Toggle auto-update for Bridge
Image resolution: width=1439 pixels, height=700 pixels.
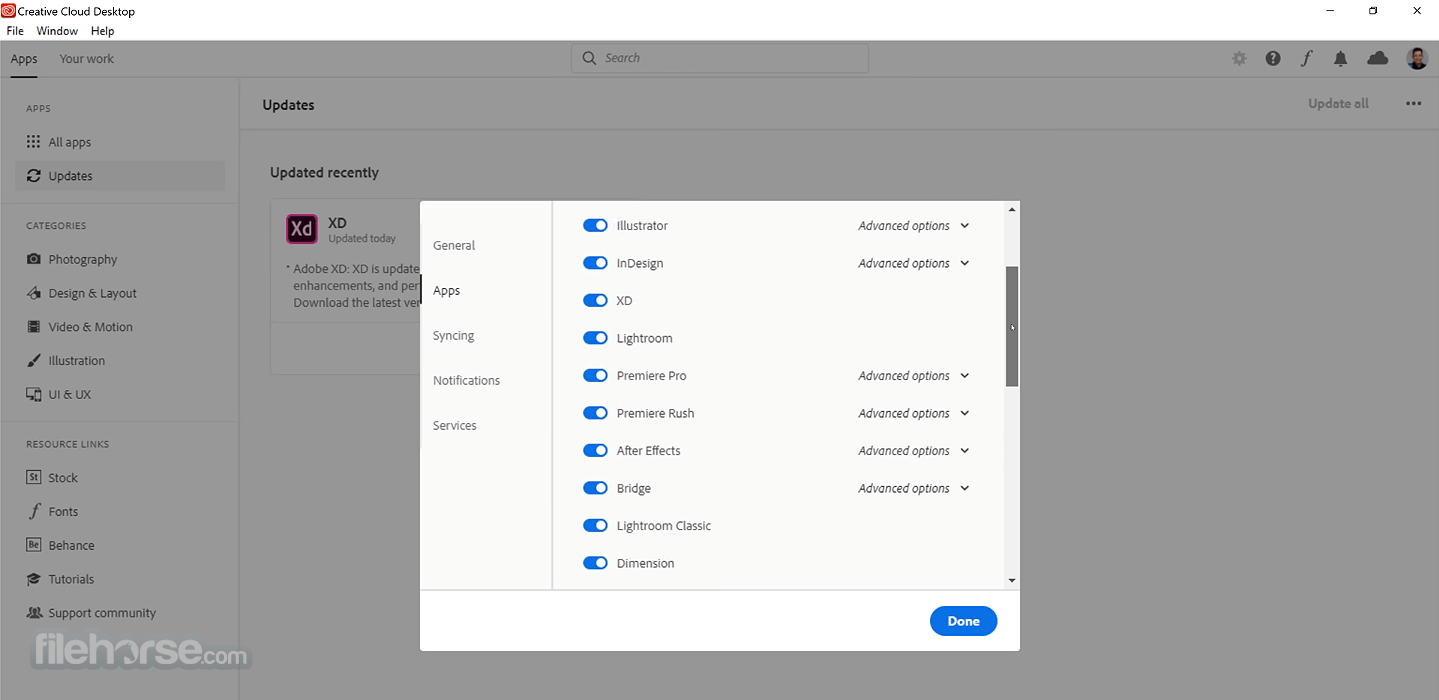pos(595,488)
